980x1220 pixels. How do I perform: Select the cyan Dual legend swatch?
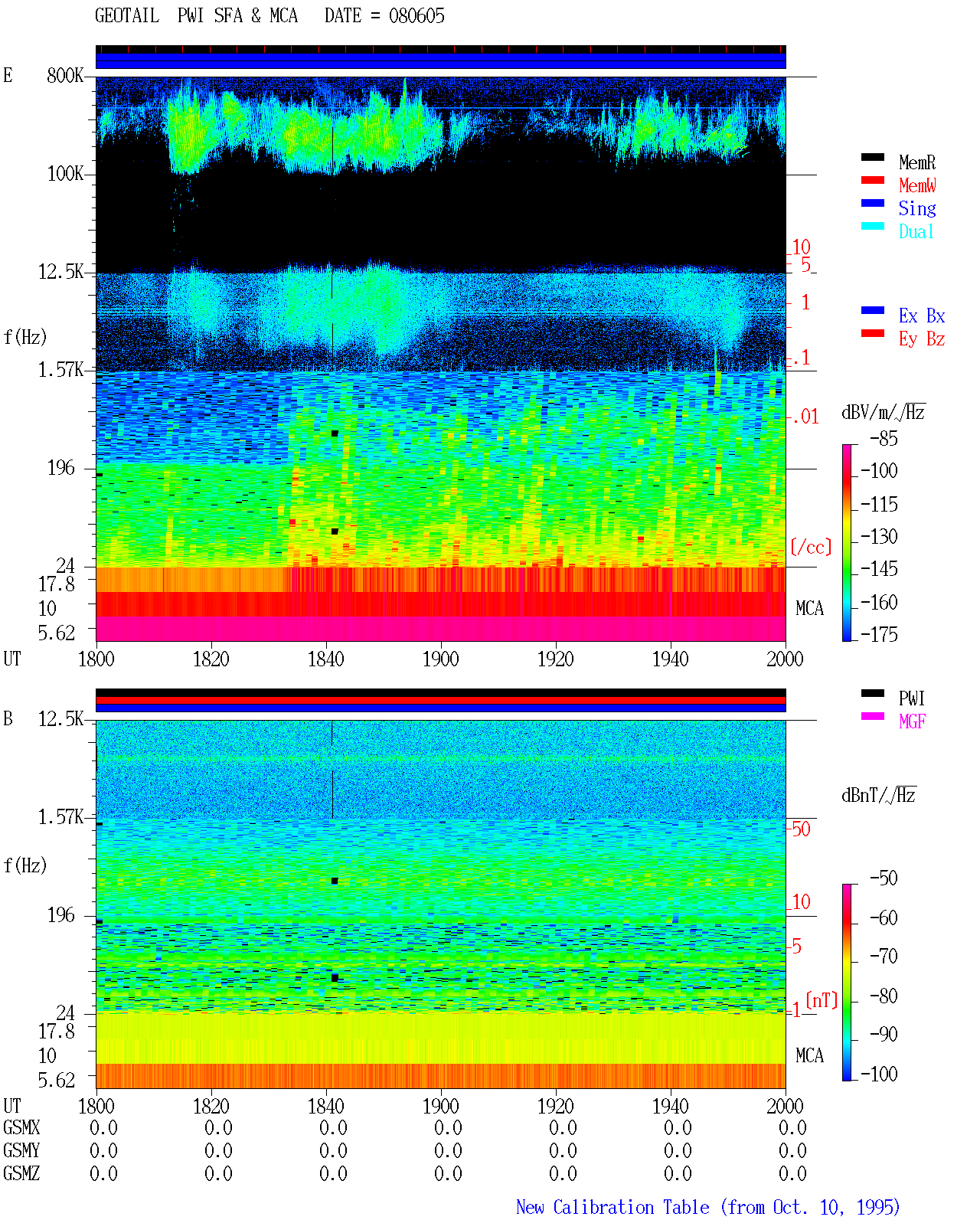tap(873, 226)
